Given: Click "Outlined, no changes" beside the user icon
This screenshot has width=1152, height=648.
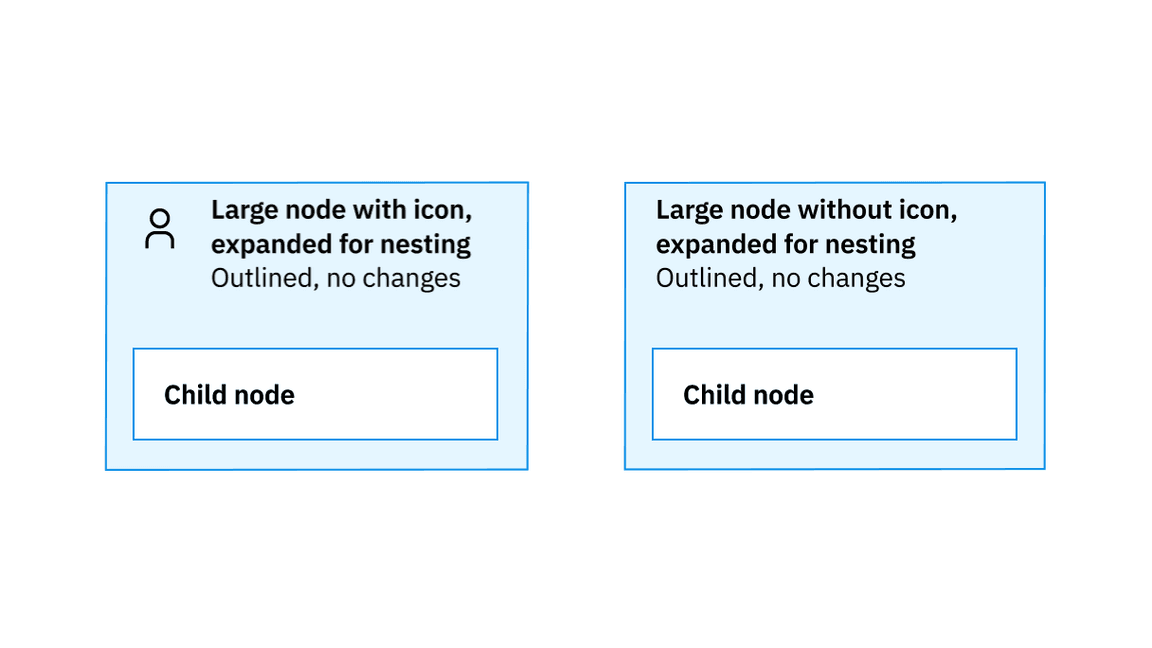Looking at the screenshot, I should tap(336, 278).
